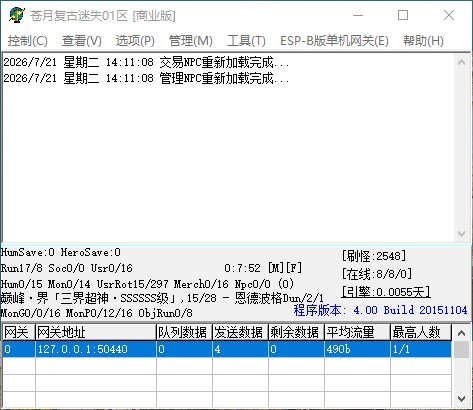
Task: Open the ESP-B版单机网关(E) menu
Action: 334,41
